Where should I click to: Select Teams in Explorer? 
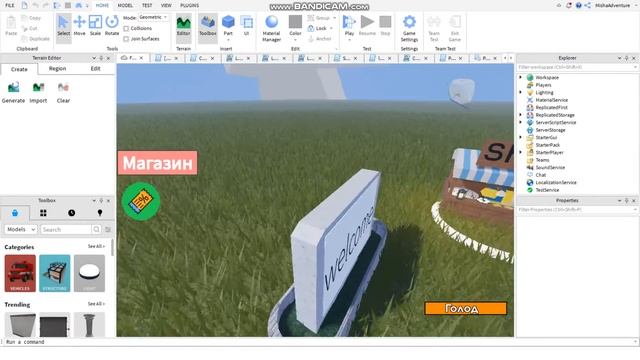point(542,160)
